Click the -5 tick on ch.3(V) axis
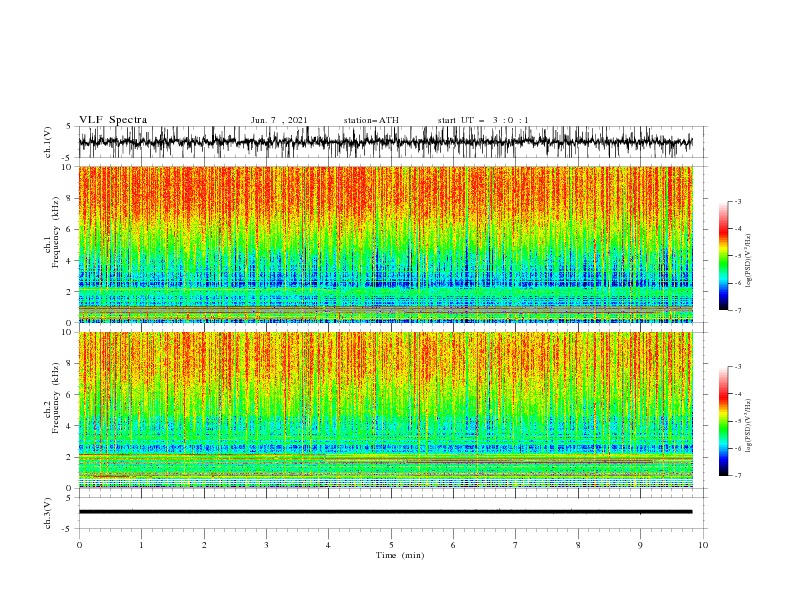 click(67, 529)
